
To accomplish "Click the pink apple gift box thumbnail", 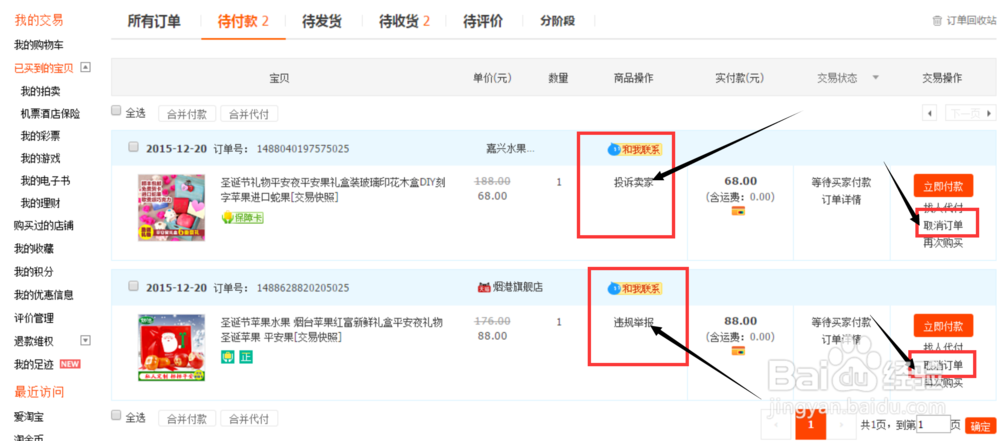I will pyautogui.click(x=172, y=208).
